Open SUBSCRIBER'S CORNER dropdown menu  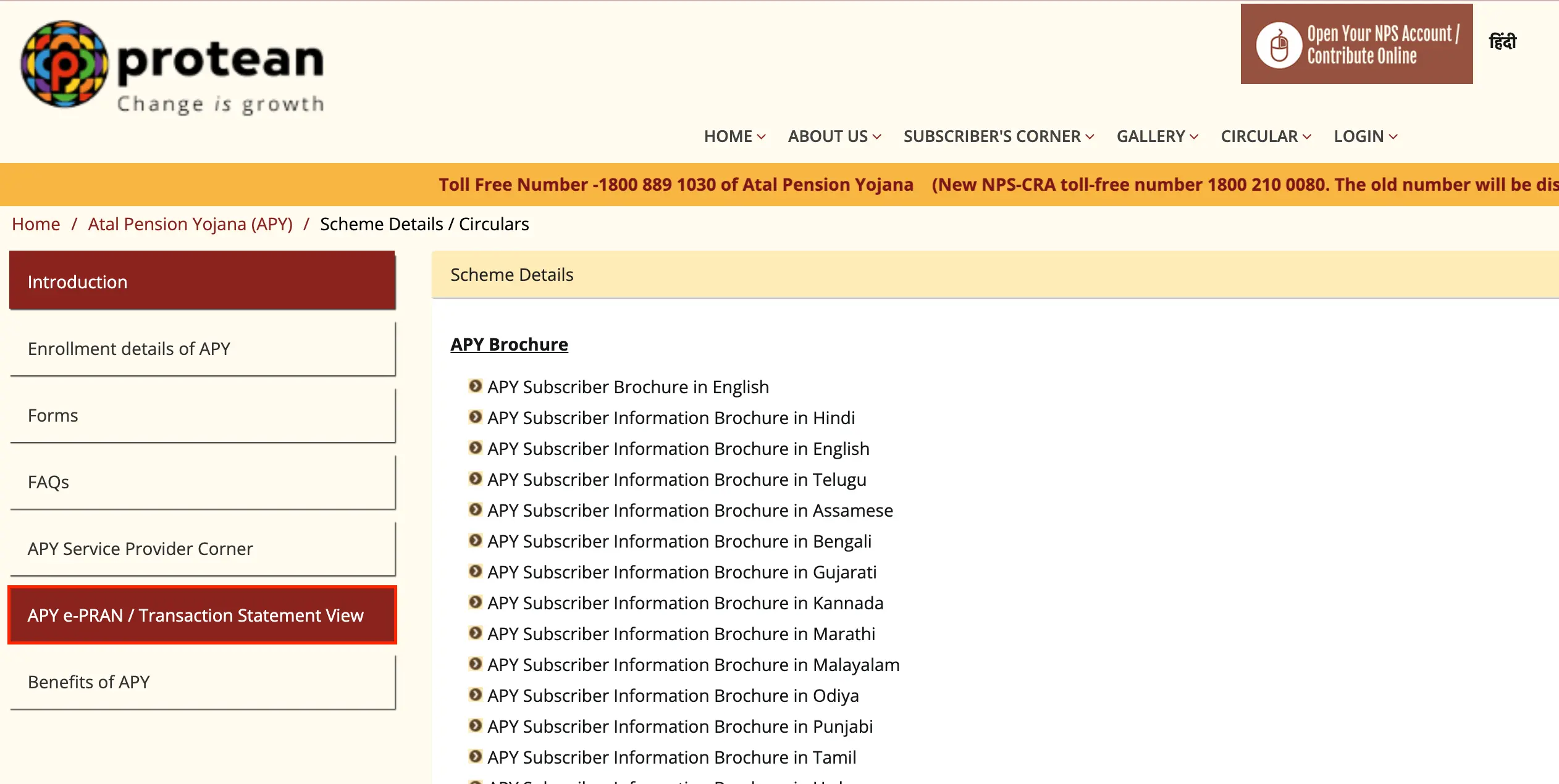coord(999,136)
